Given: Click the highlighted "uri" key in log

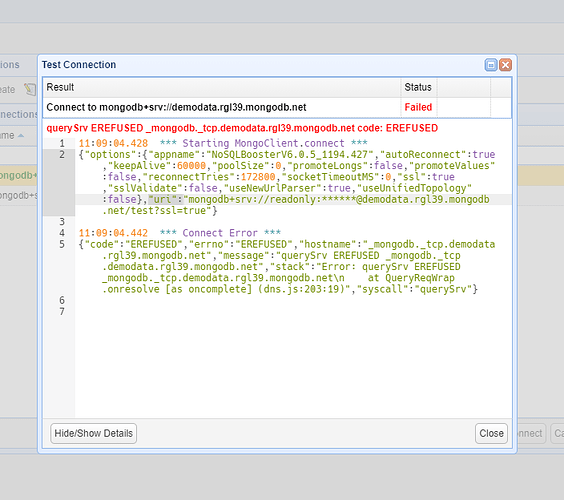Looking at the screenshot, I should coord(166,199).
